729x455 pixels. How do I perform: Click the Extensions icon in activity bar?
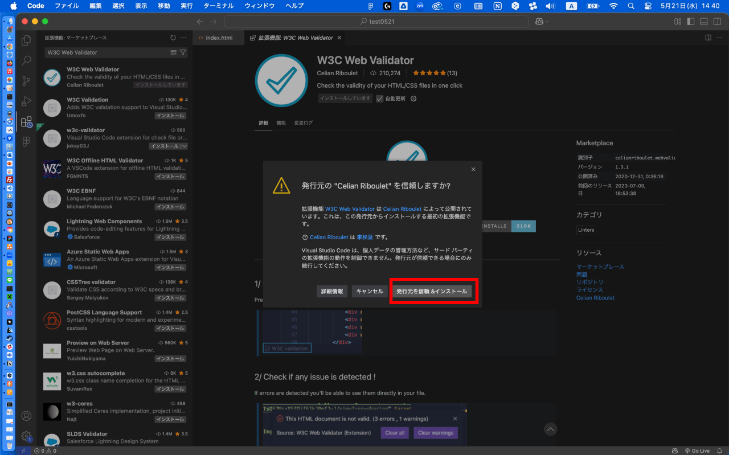(27, 121)
